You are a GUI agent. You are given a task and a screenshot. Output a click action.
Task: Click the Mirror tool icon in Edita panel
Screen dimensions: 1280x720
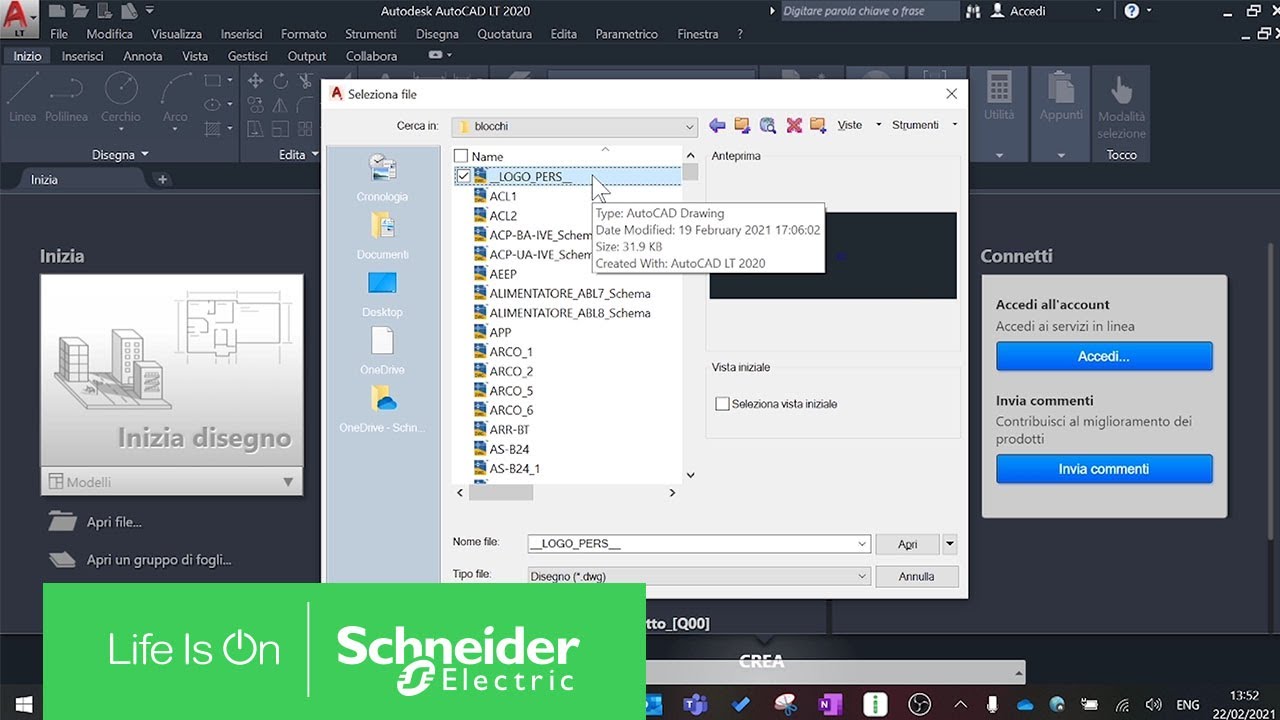280,105
